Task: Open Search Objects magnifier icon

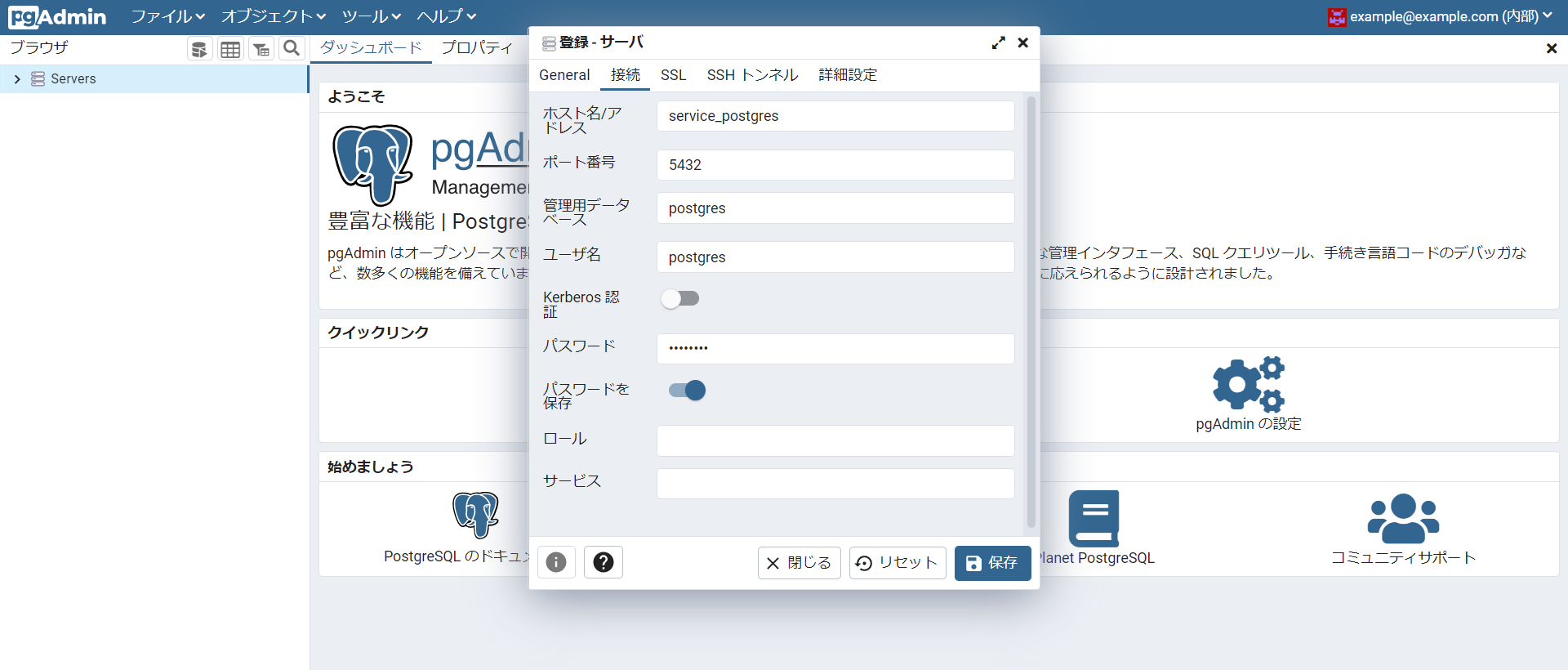Action: [x=292, y=49]
